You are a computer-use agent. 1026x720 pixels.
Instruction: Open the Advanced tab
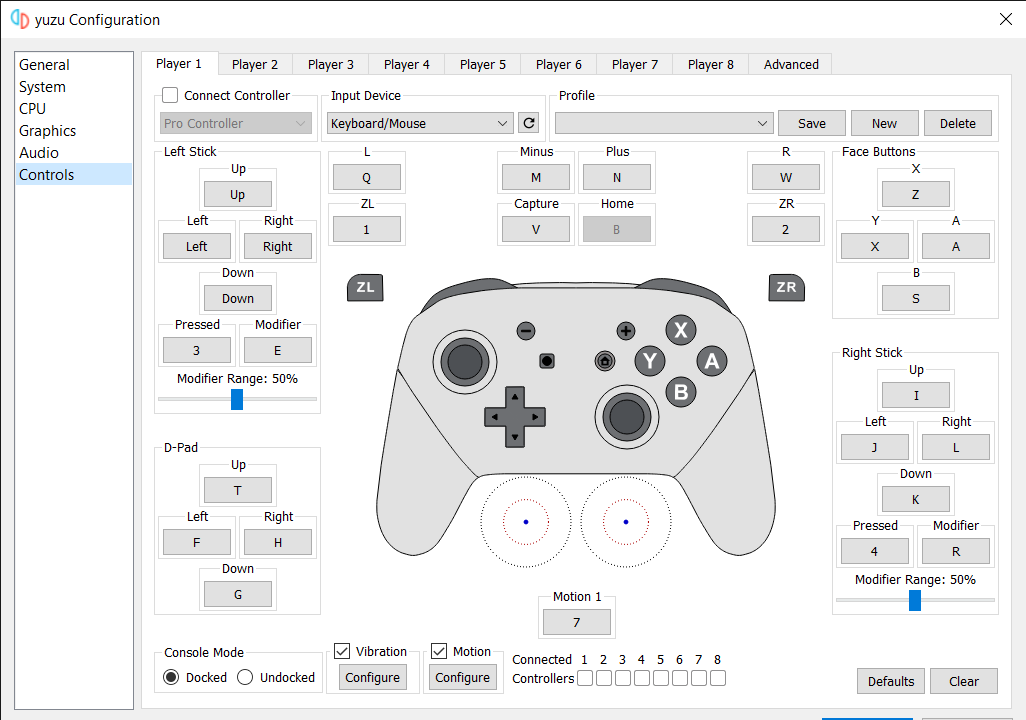[790, 64]
